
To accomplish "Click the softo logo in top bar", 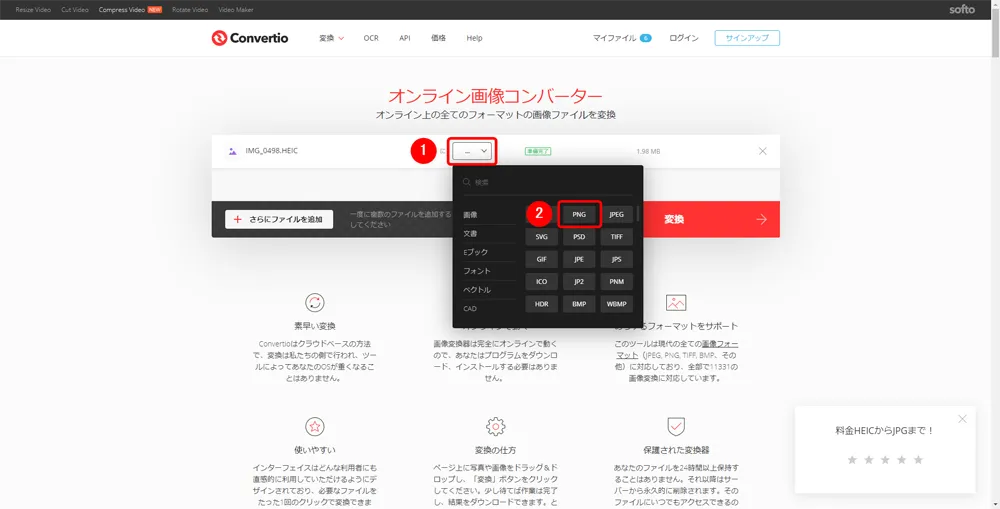I will [x=962, y=10].
